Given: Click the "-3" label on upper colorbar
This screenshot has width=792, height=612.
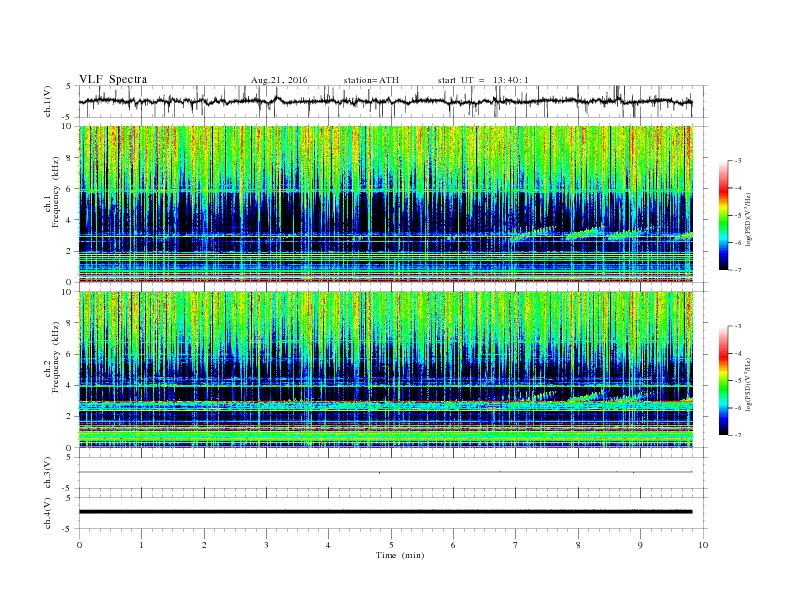Looking at the screenshot, I should pos(738,161).
